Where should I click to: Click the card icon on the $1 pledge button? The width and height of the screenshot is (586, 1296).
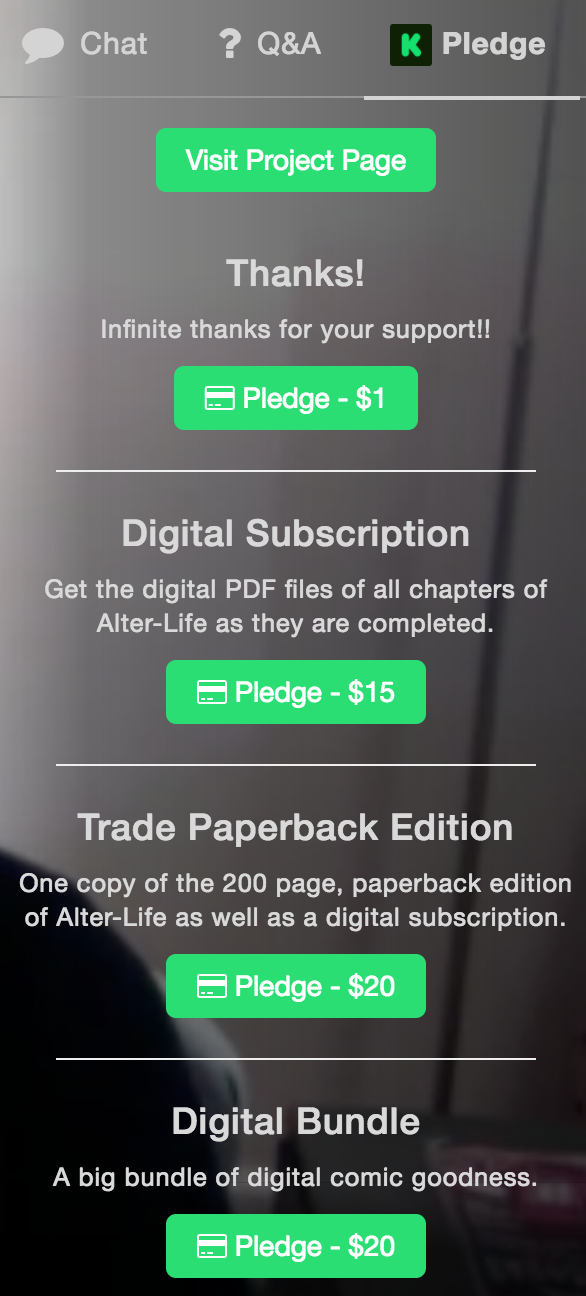pyautogui.click(x=219, y=399)
